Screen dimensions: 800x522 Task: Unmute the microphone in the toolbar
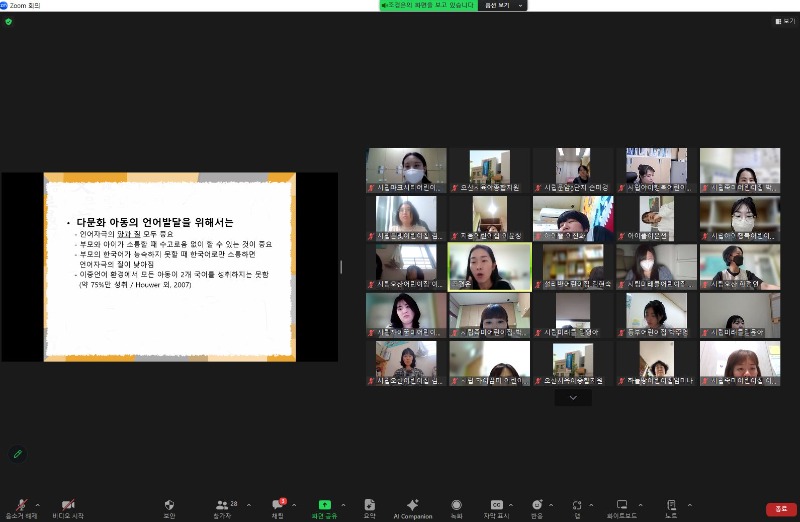pos(20,506)
